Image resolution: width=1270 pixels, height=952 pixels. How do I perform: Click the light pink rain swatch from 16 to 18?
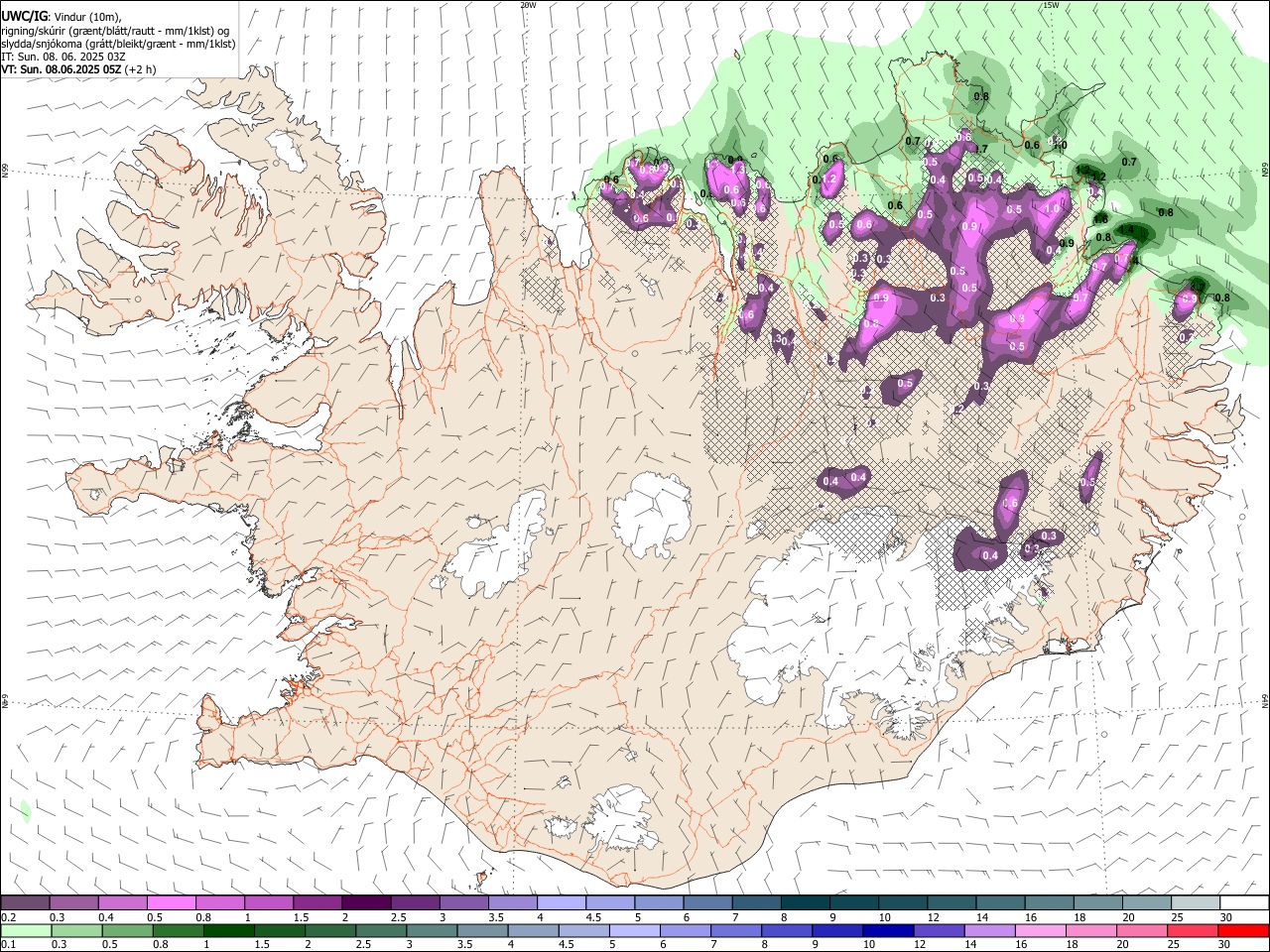[1041, 931]
